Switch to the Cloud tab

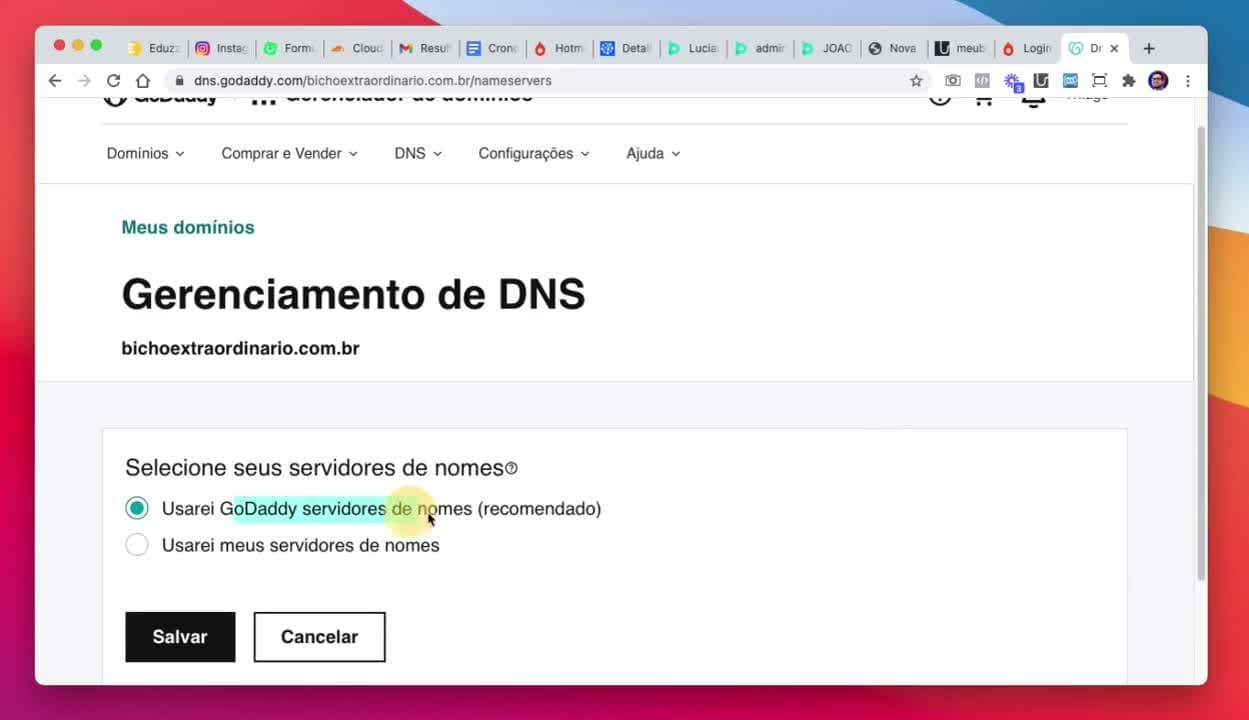pos(358,48)
